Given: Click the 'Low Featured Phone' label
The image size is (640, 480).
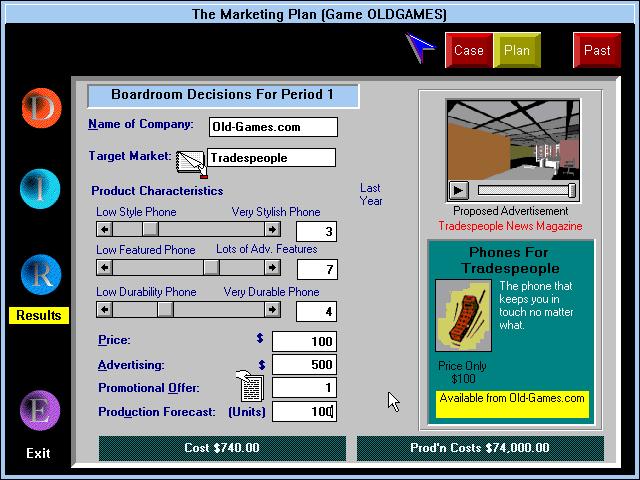Looking at the screenshot, I should (x=146, y=250).
